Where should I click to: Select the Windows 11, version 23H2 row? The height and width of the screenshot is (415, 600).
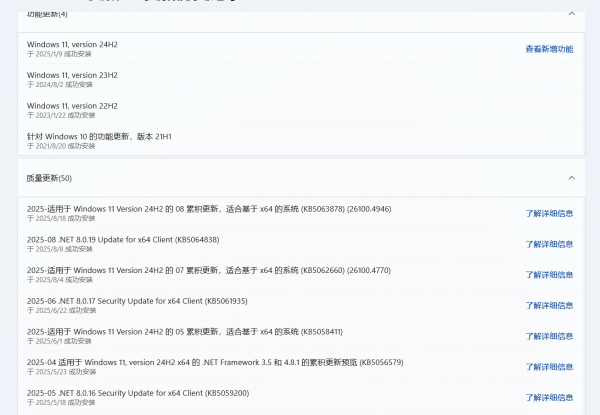[x=302, y=79]
